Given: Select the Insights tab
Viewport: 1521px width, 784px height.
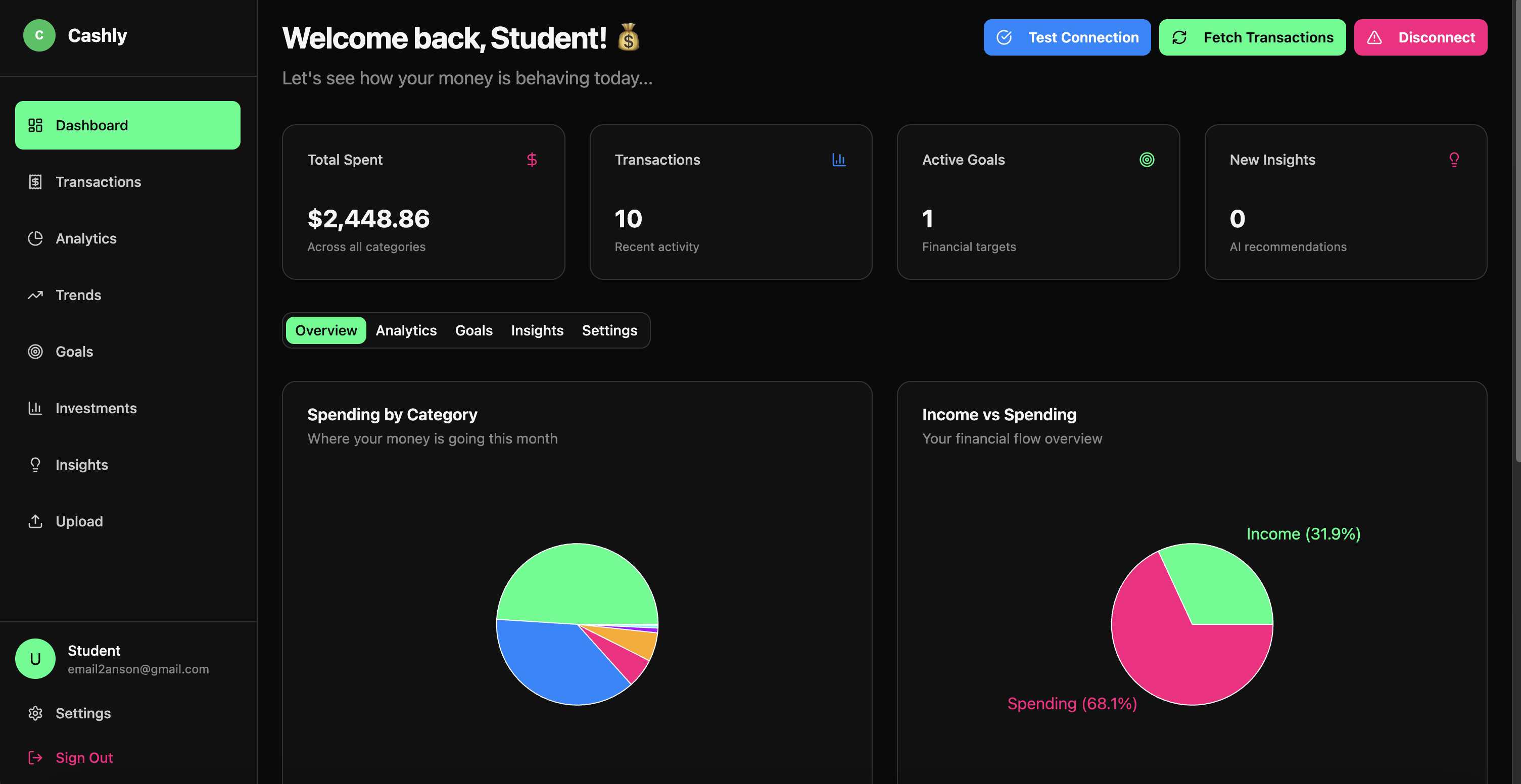Looking at the screenshot, I should pos(537,330).
